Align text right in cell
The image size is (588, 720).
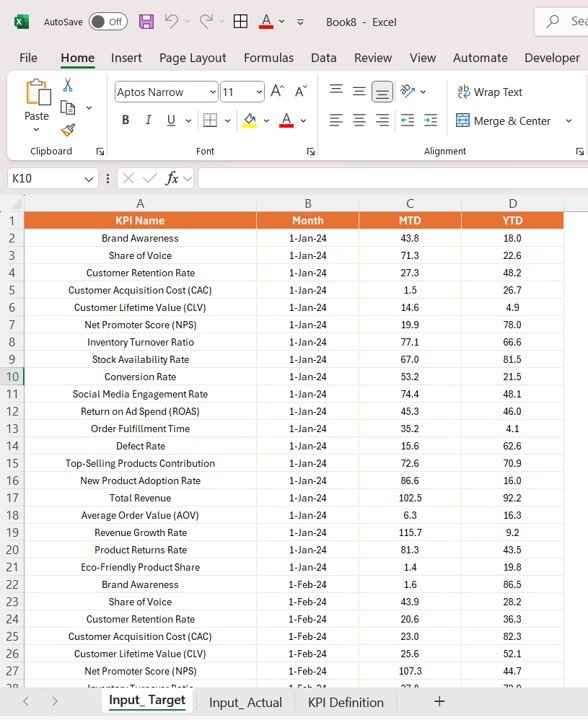point(382,120)
